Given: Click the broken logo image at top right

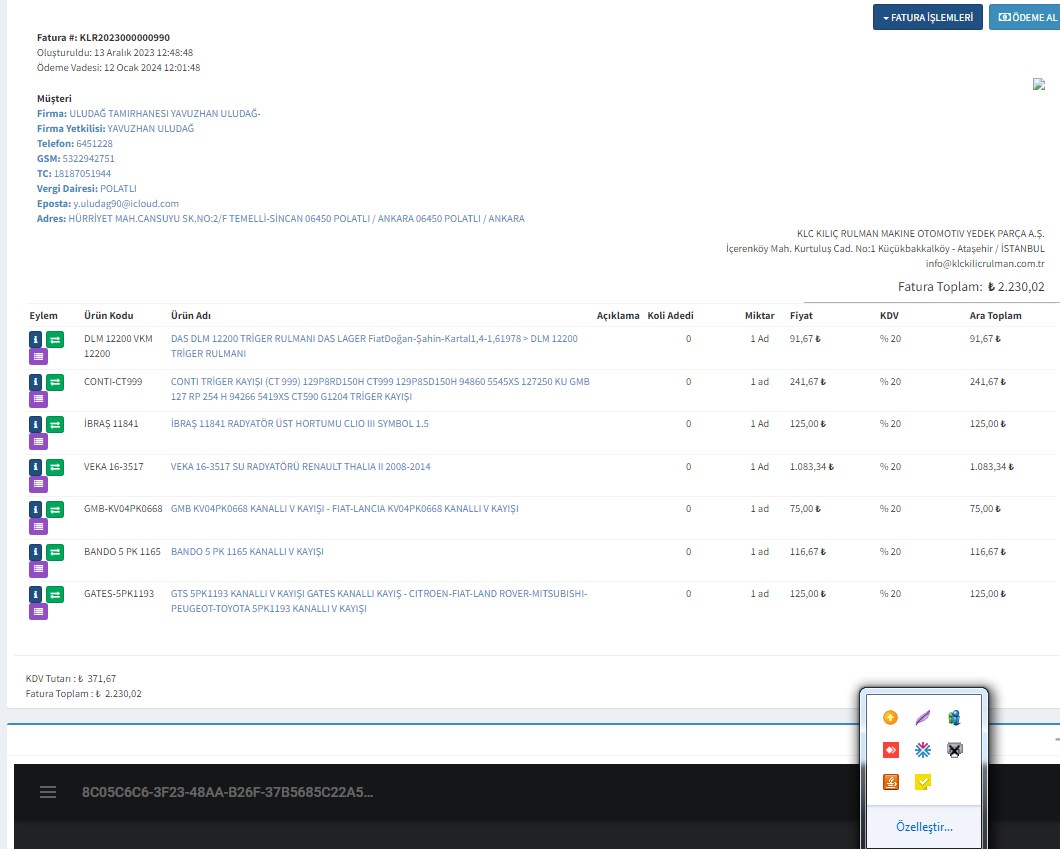Looking at the screenshot, I should [x=1038, y=85].
